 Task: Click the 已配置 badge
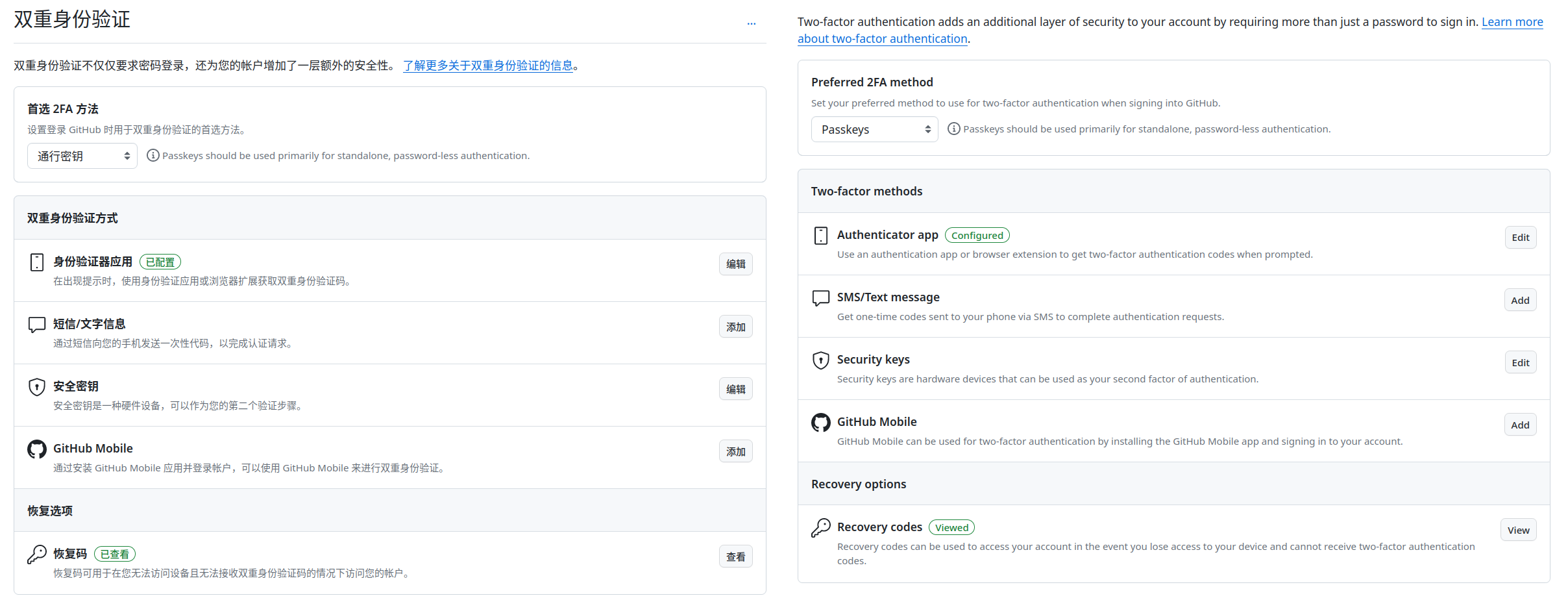(x=160, y=262)
